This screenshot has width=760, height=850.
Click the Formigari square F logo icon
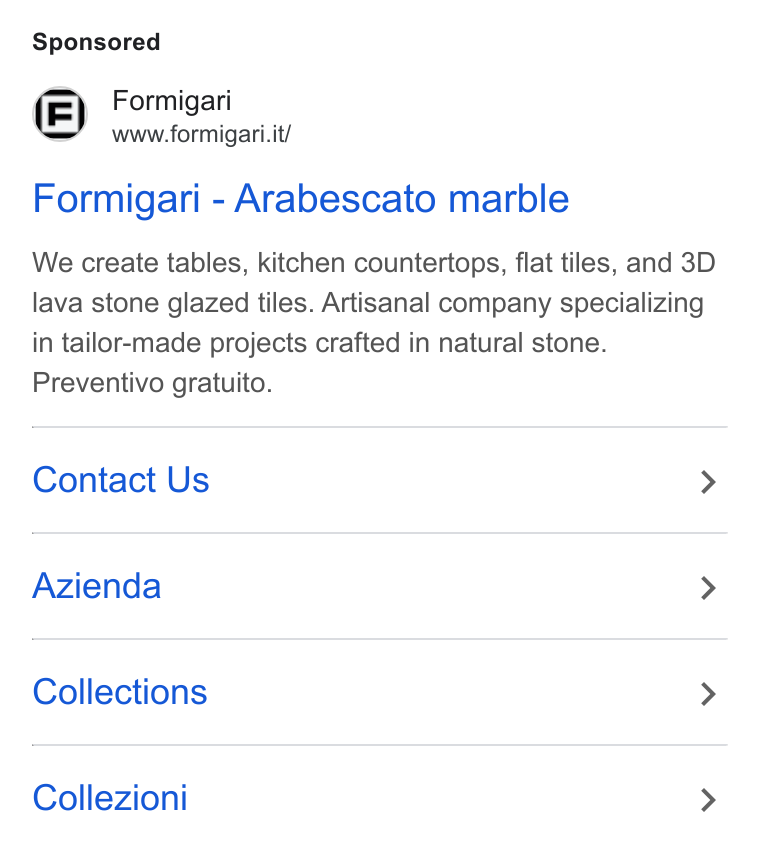[60, 114]
